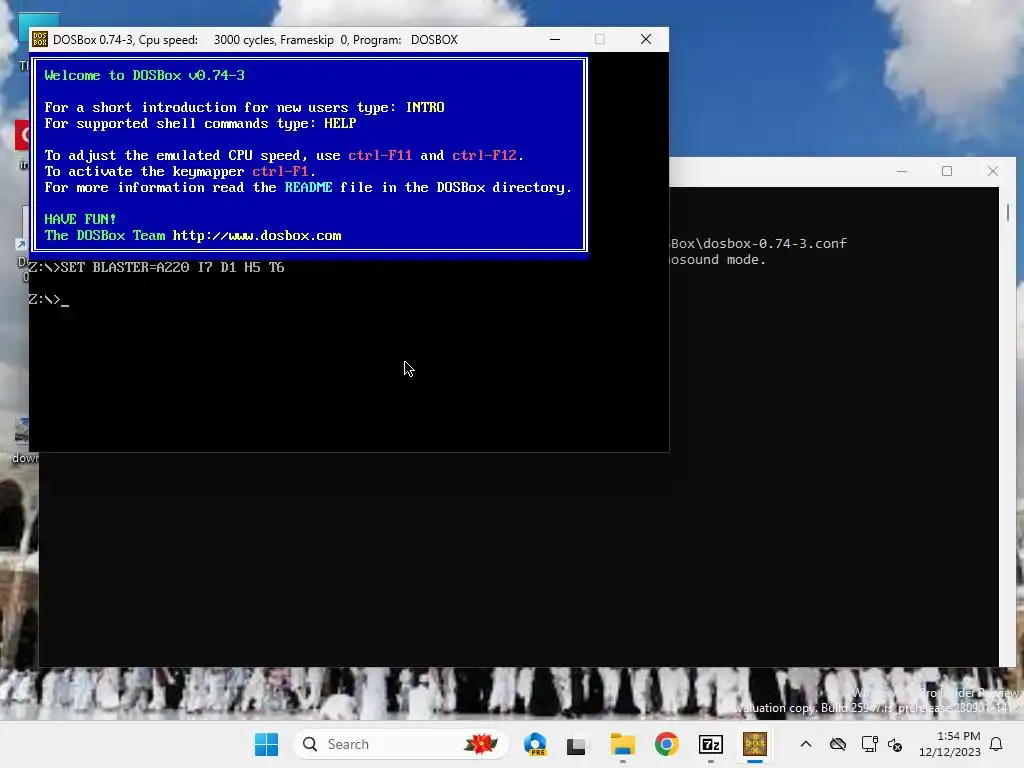The width and height of the screenshot is (1024, 768).
Task: Click the taskbar Search box
Action: pos(400,744)
